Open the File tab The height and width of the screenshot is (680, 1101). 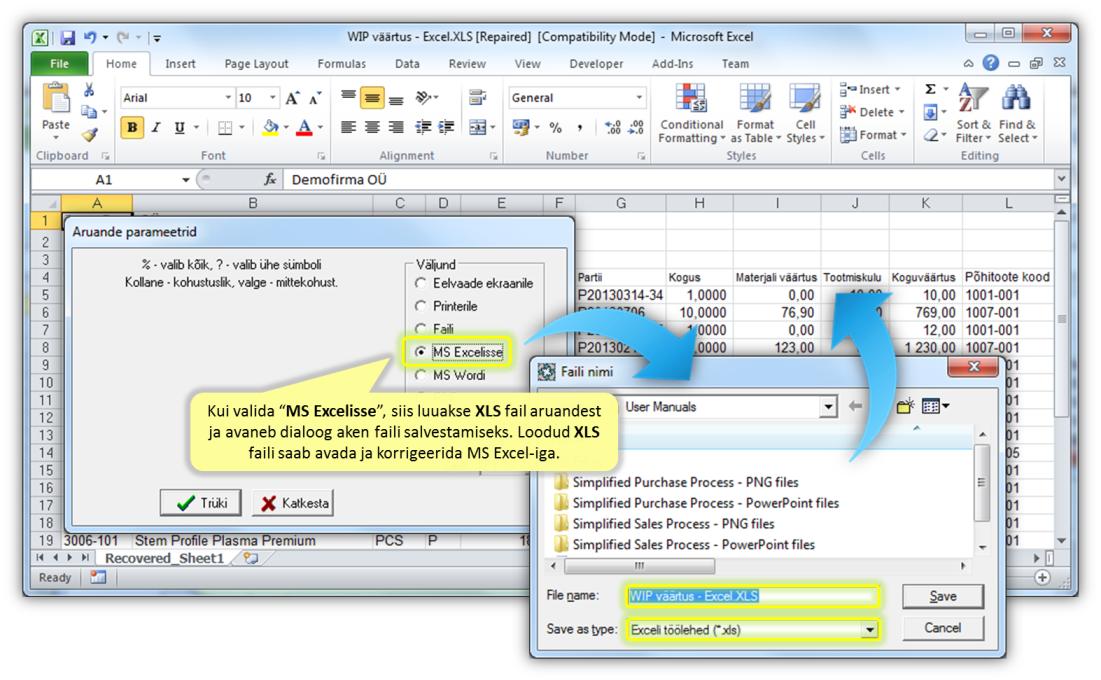pos(60,63)
